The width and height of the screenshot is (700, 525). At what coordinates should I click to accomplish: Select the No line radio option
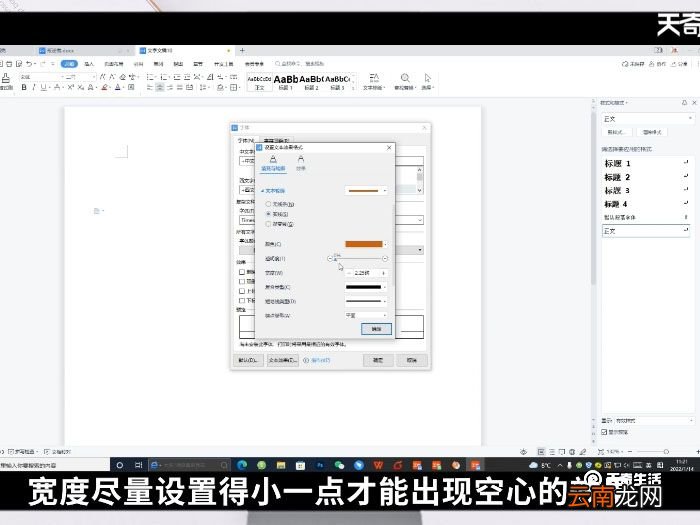point(268,204)
